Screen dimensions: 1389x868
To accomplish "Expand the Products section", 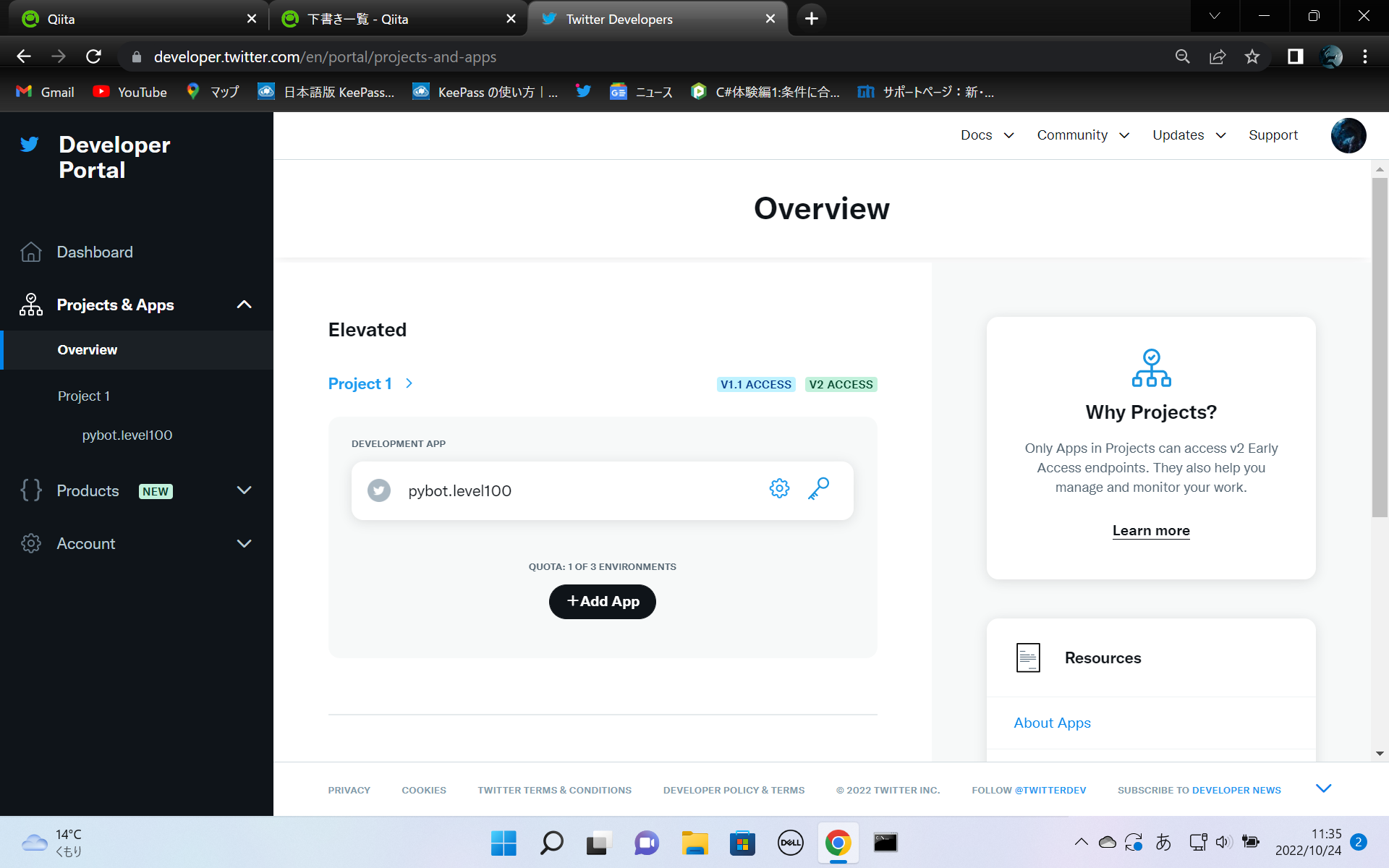I will pos(245,490).
